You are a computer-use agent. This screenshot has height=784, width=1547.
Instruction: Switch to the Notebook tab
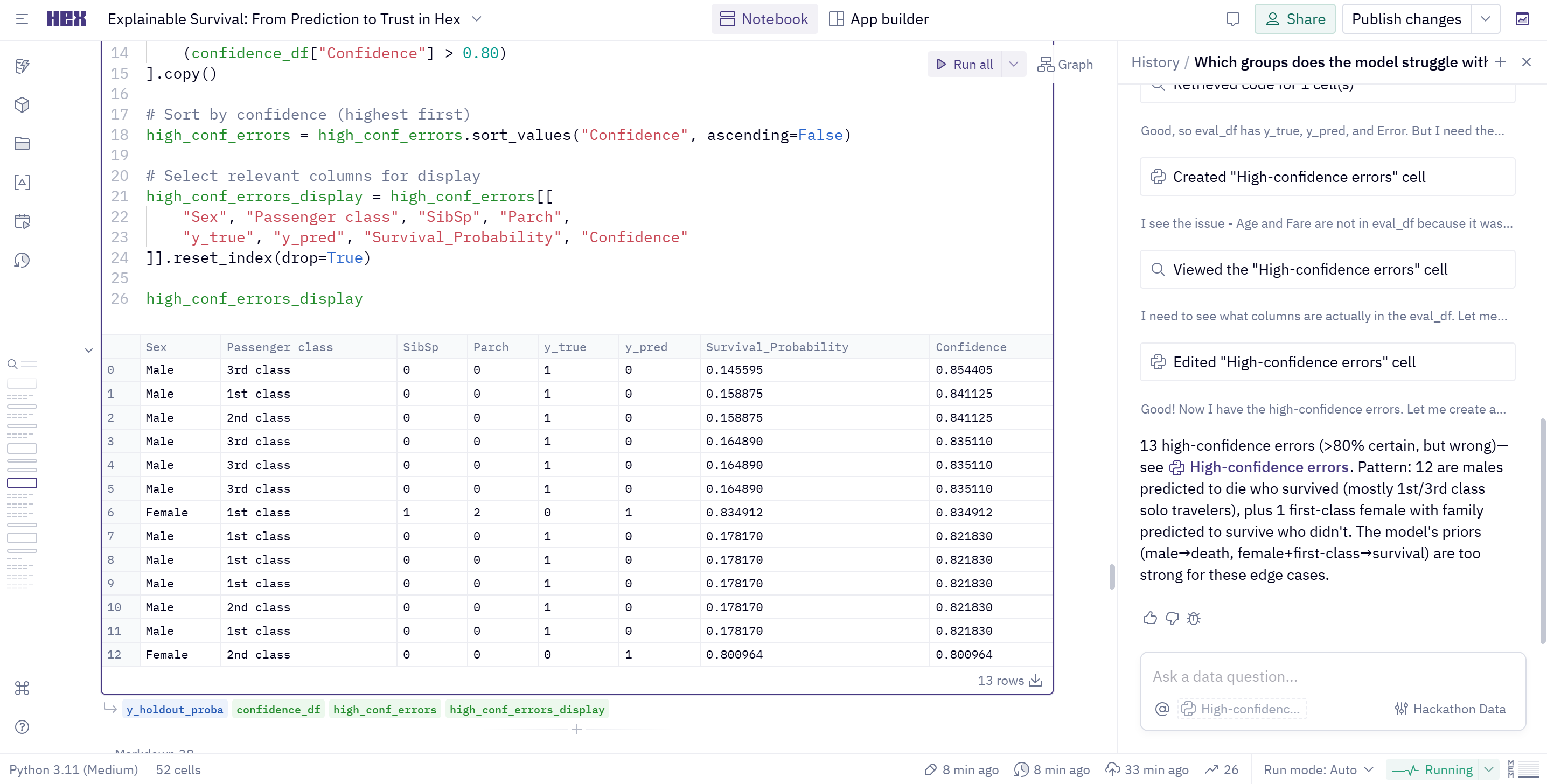tap(764, 19)
